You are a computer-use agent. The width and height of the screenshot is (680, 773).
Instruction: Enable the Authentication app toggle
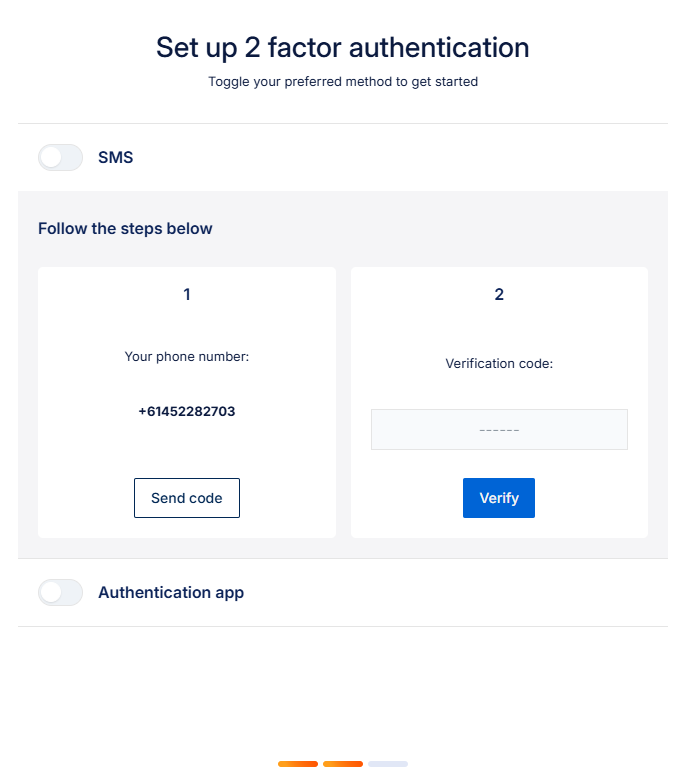click(x=60, y=593)
